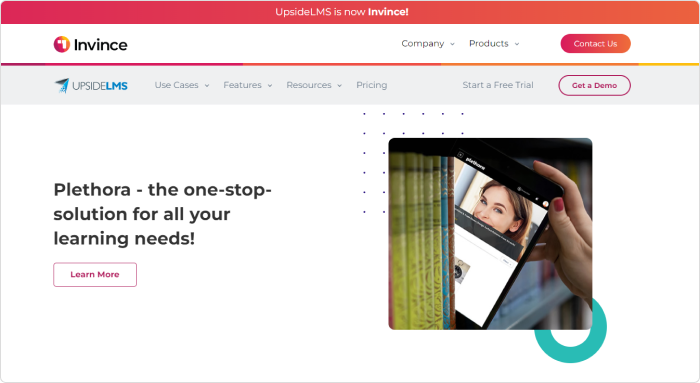Click the Plethora tablet hero image
700x383 pixels.
click(490, 234)
